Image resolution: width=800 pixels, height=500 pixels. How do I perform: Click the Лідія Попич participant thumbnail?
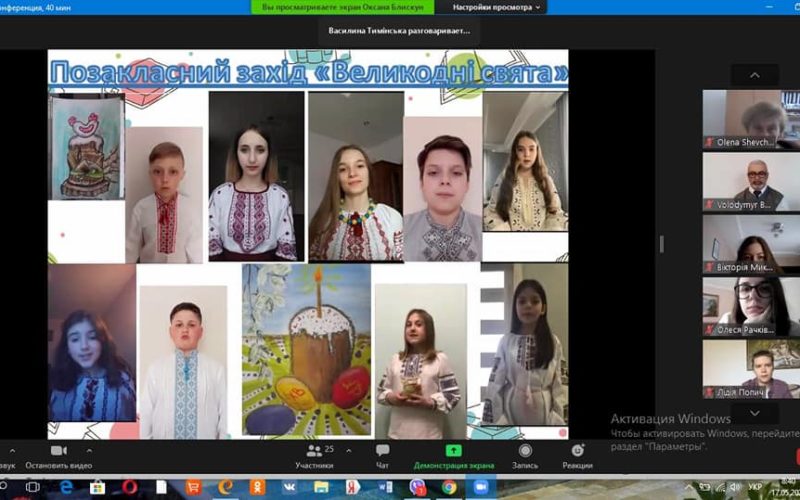click(x=750, y=369)
